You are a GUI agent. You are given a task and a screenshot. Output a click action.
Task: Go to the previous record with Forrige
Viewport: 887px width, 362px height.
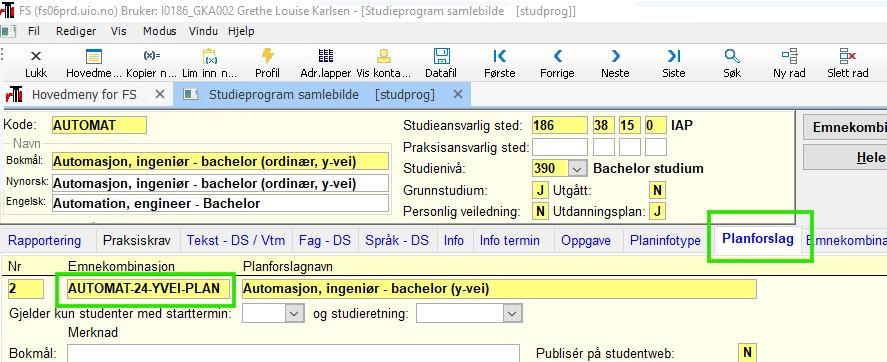click(x=557, y=63)
